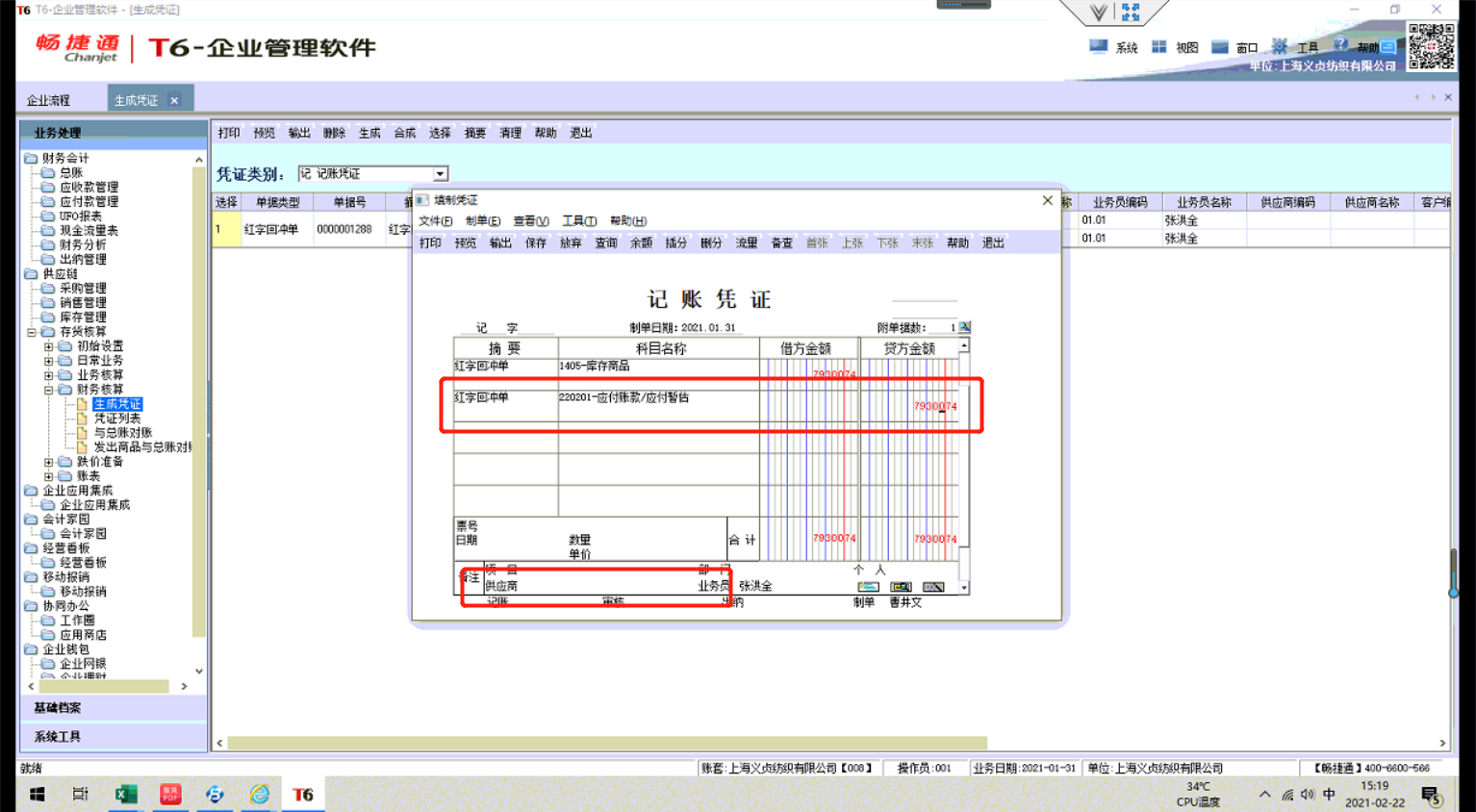
Task: Click the 单据号 column header
Action: click(x=349, y=202)
